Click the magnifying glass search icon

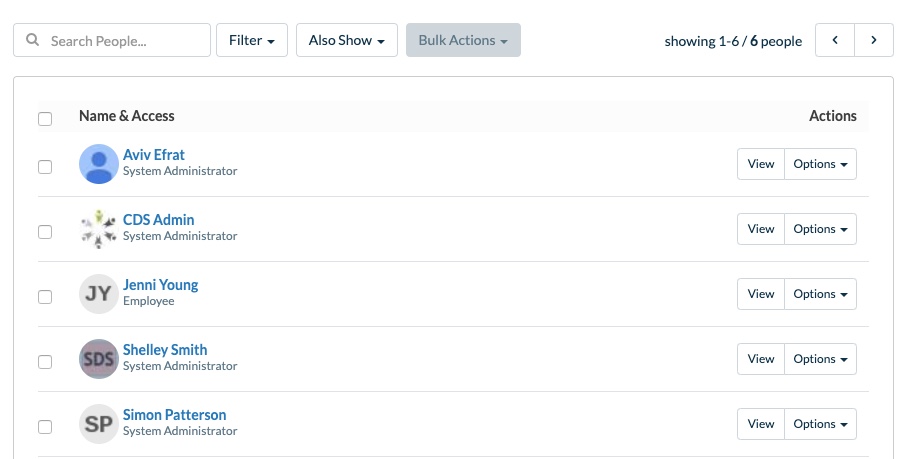tap(33, 40)
